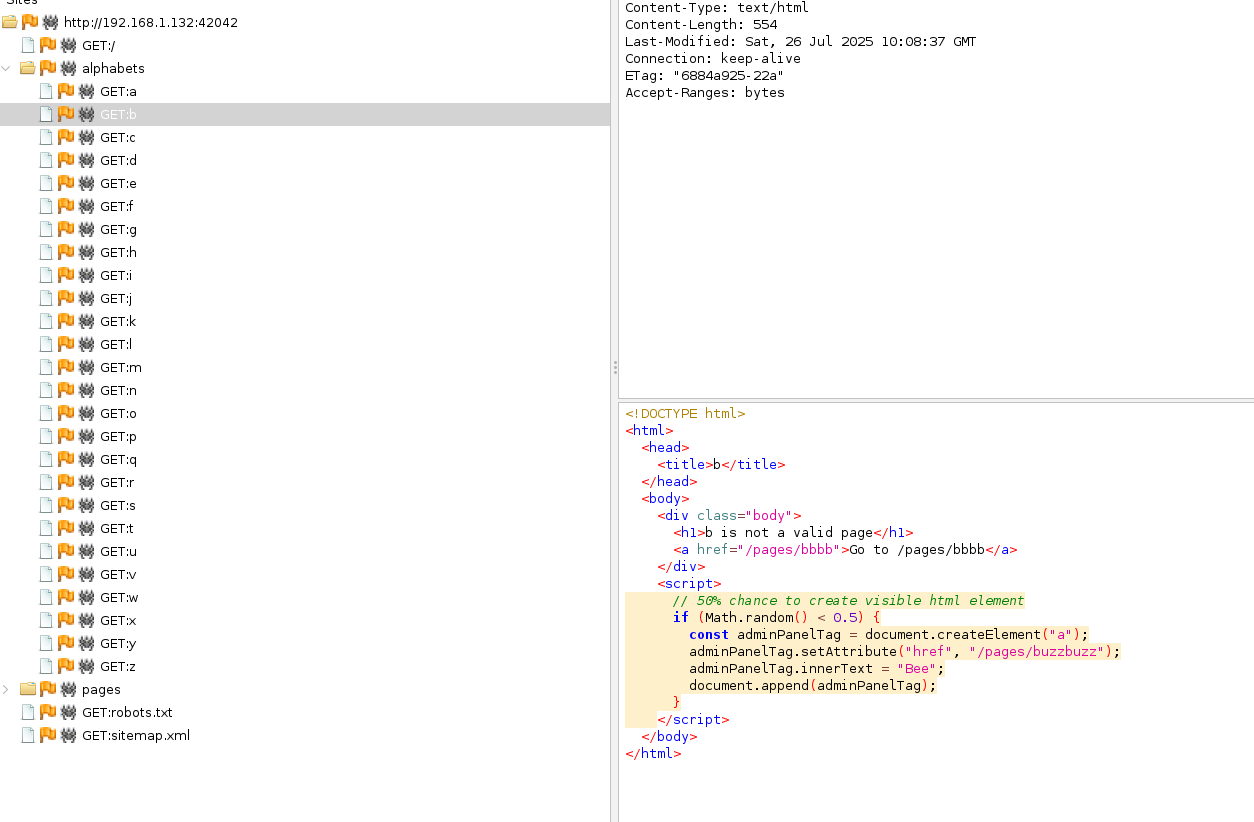This screenshot has height=822, width=1254.
Task: Click the spider icon next to GET:z
Action: click(86, 666)
